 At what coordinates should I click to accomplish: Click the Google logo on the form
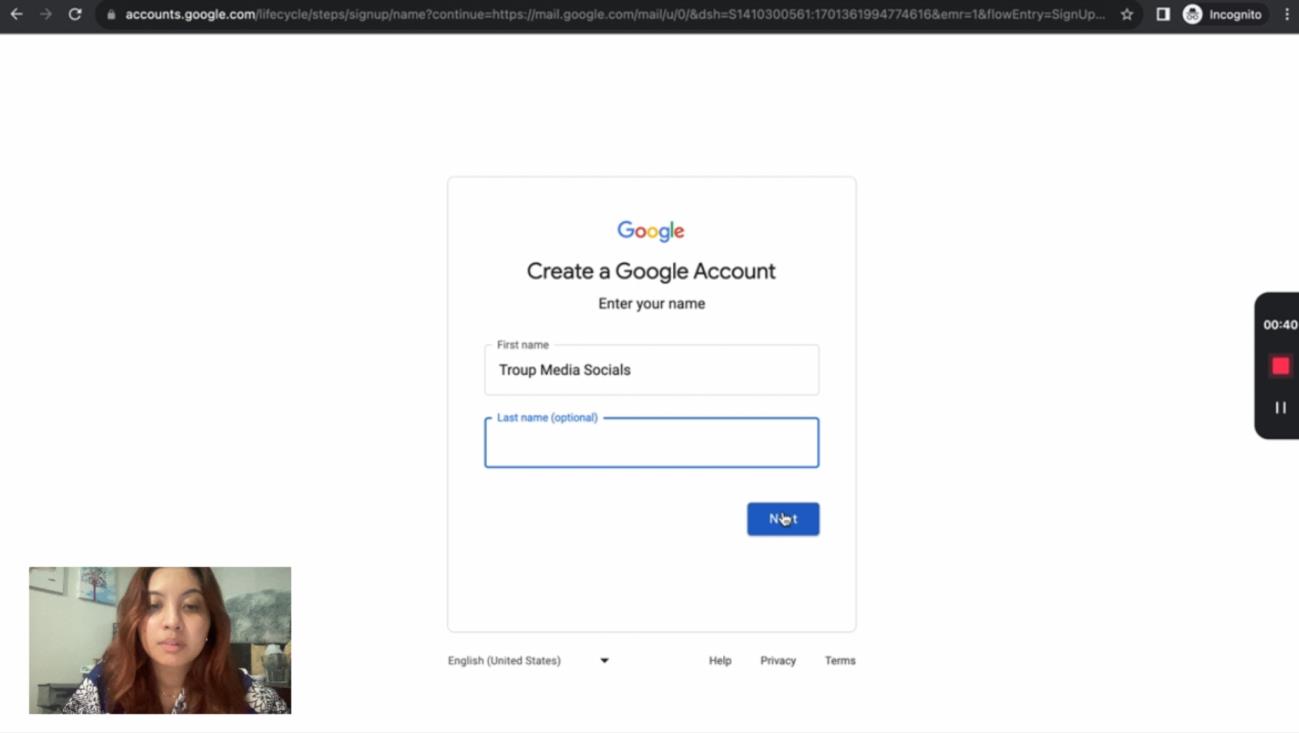click(651, 231)
